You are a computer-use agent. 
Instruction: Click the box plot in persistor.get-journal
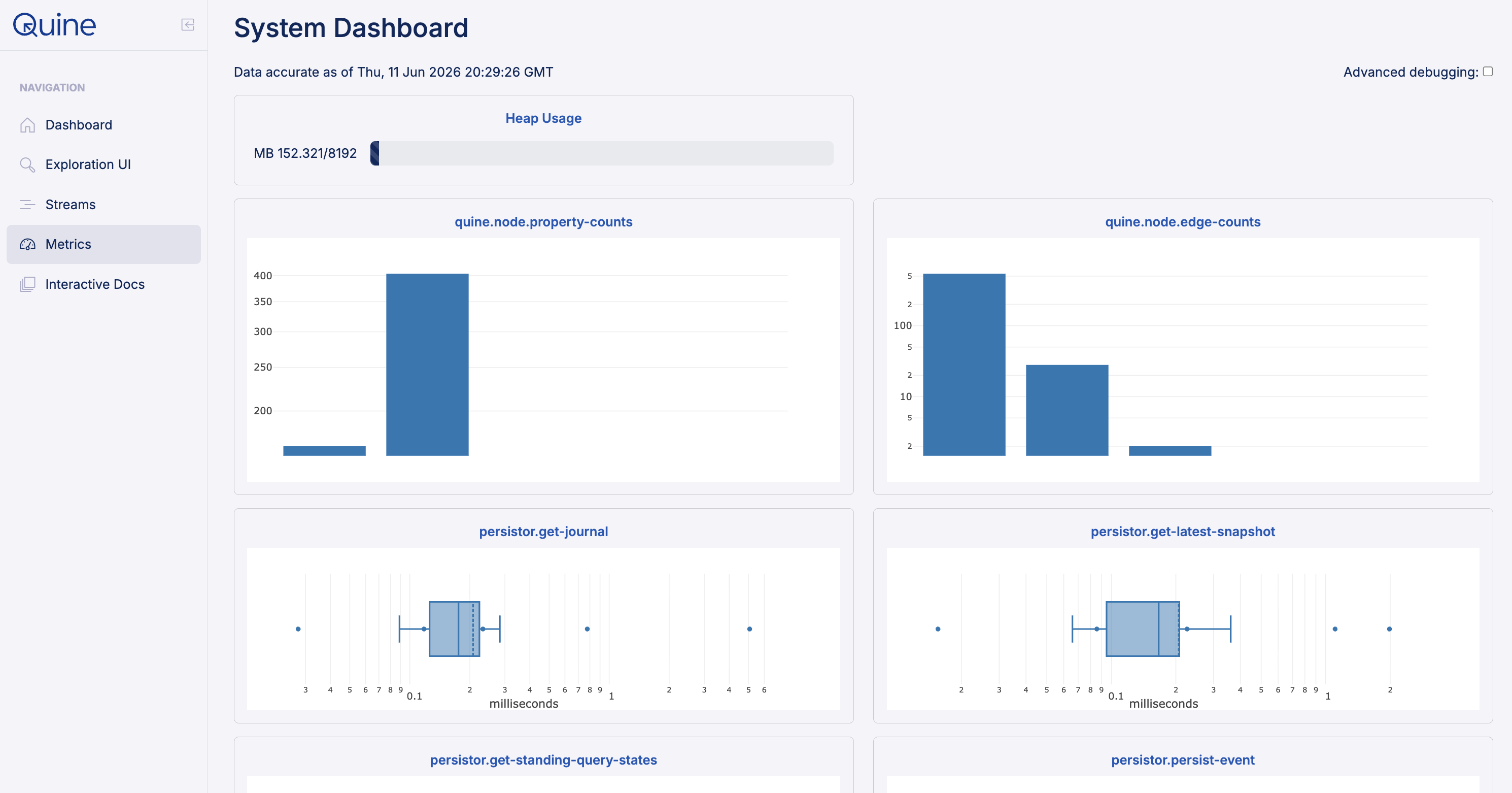(454, 629)
